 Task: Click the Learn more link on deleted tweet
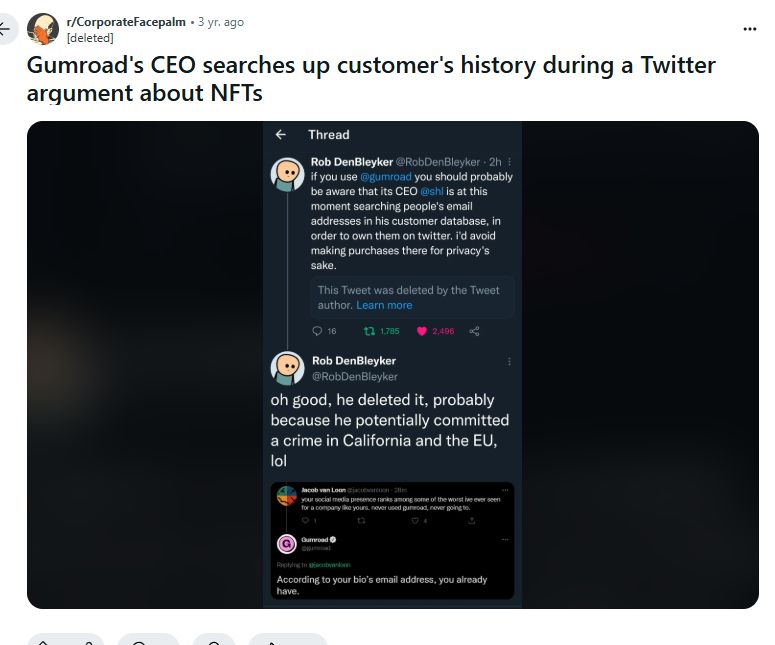click(384, 305)
